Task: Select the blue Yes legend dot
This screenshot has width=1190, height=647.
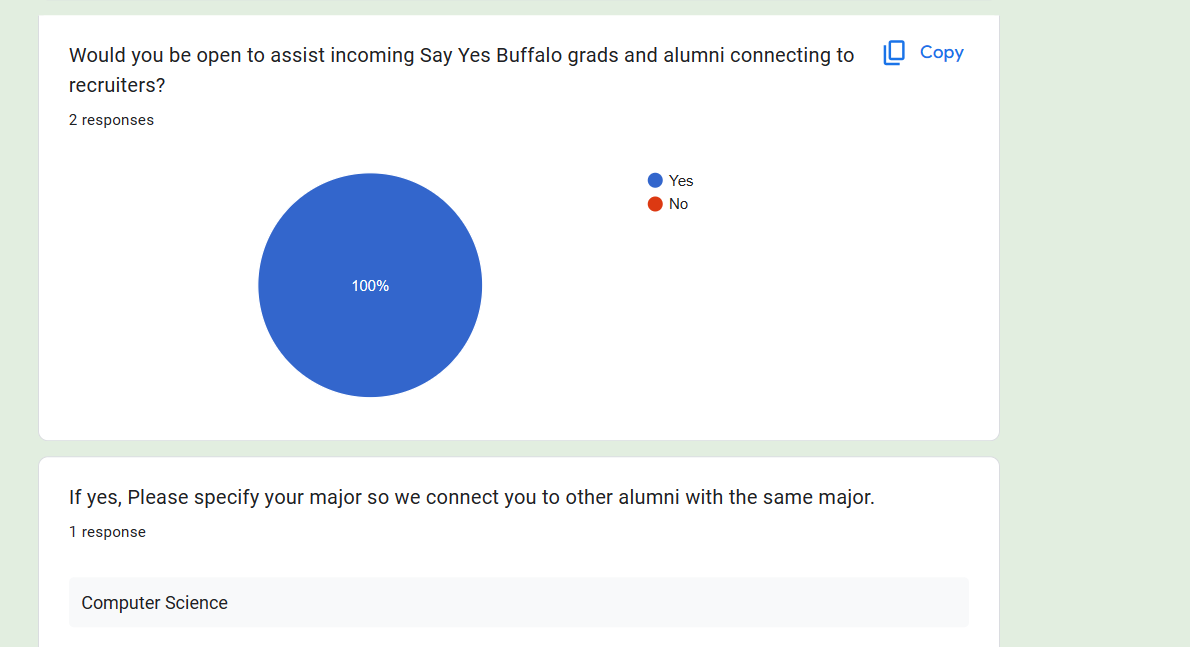Action: pos(654,180)
